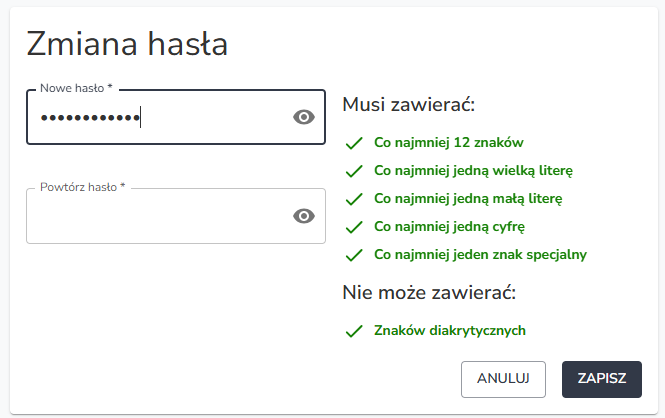Click checkmark next to jedną cyfrę rule
Viewport: 665px width, 418px height.
354,227
